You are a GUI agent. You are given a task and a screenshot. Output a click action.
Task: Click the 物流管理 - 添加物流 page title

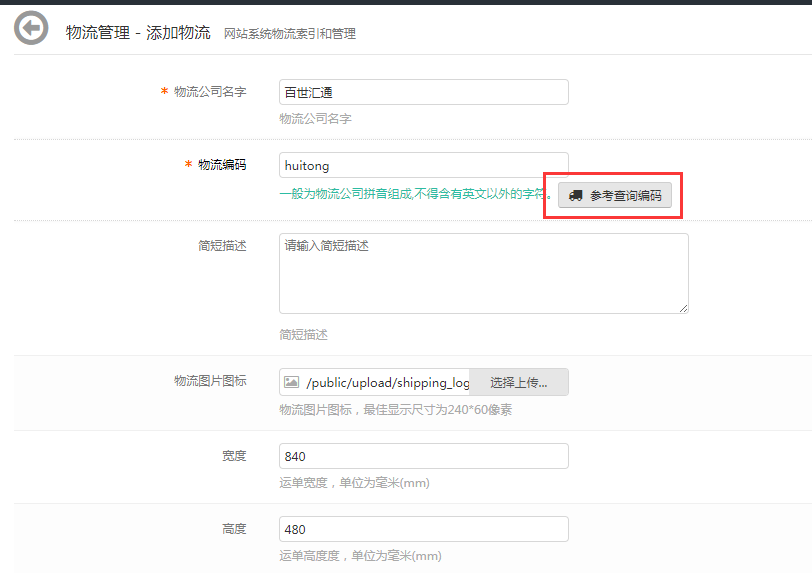[x=138, y=32]
